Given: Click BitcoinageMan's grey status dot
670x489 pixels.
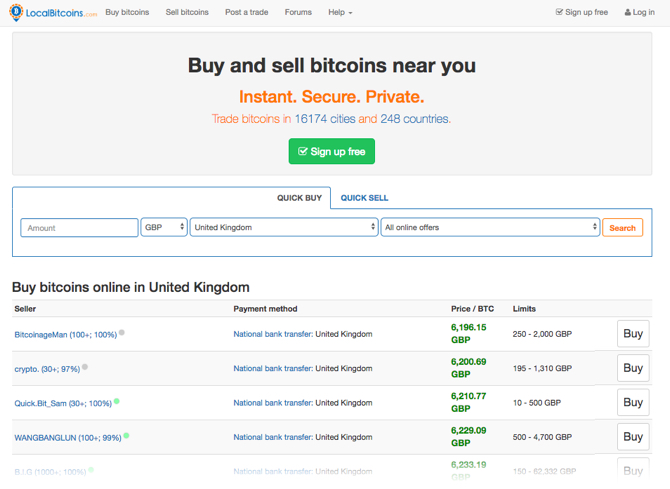Looking at the screenshot, I should click(122, 332).
